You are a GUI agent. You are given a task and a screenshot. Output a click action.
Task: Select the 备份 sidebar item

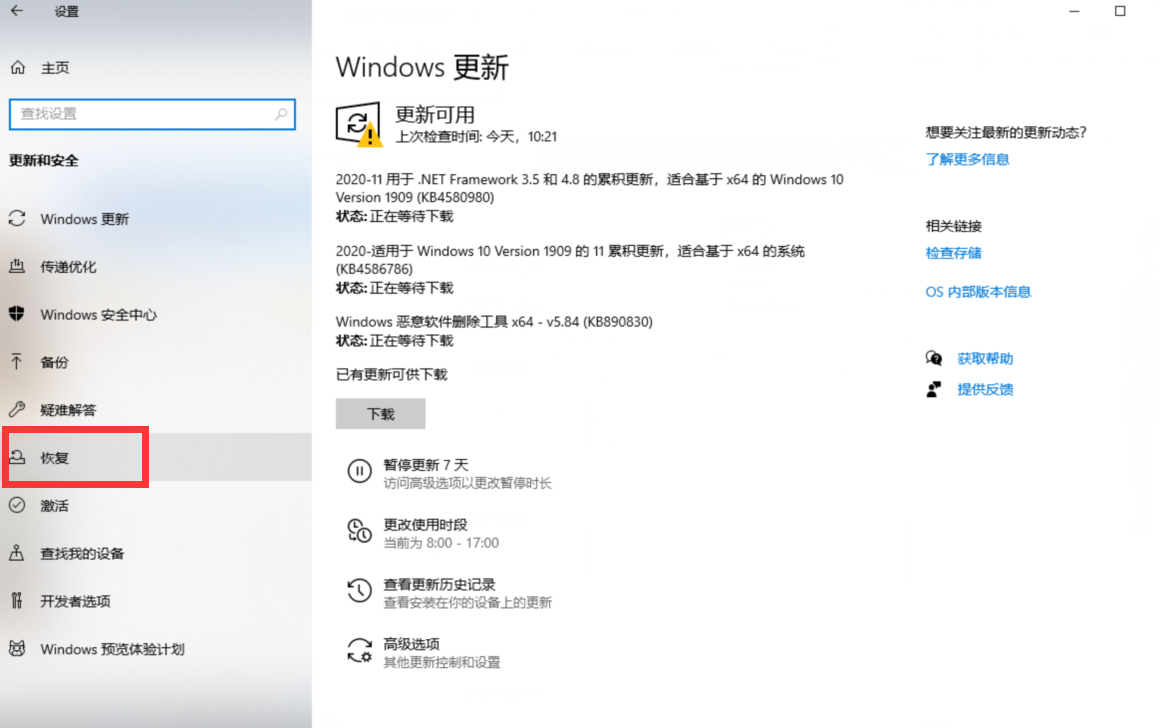[54, 362]
